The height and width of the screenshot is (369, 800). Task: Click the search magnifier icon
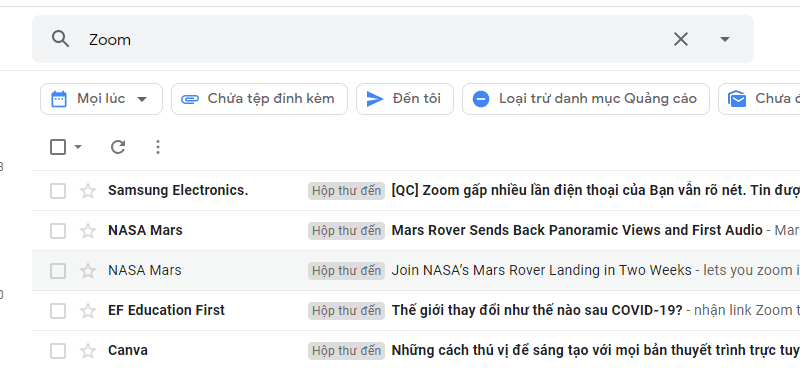point(60,39)
